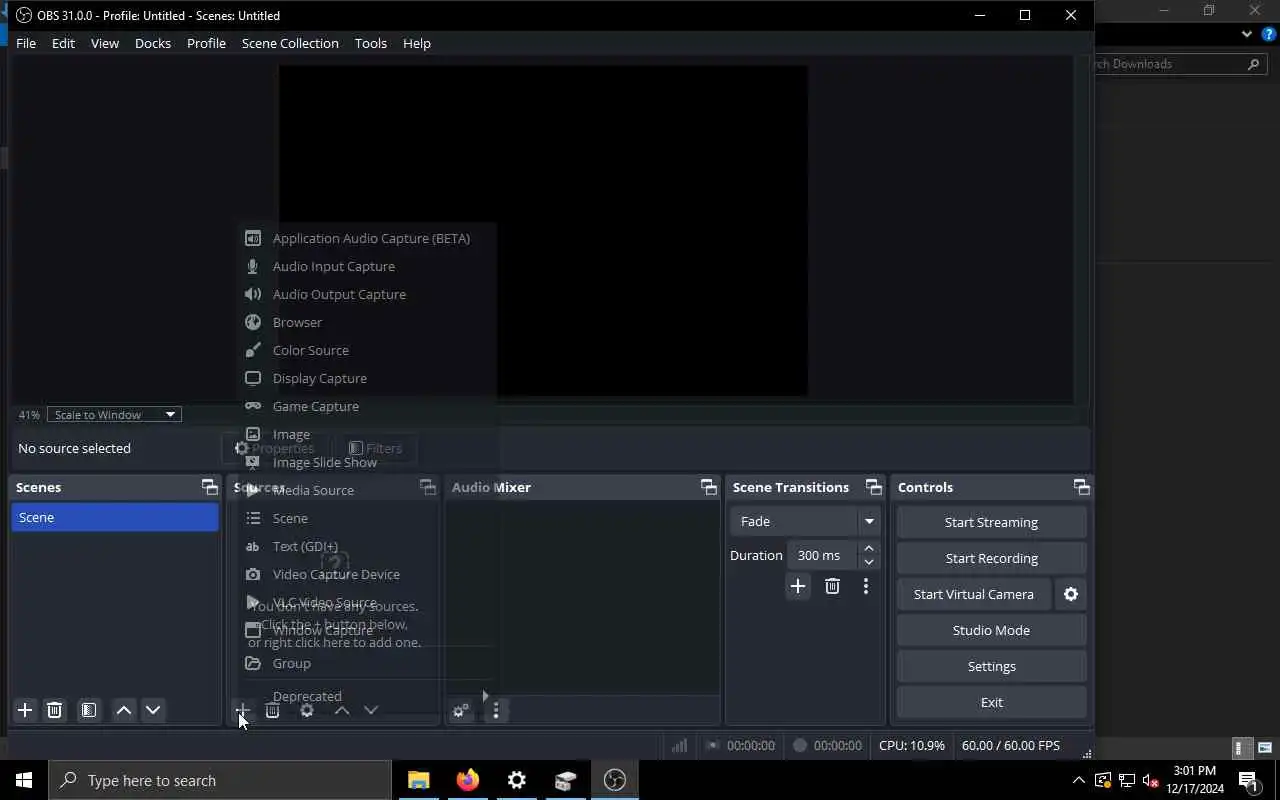Undock the Scenes panel
The width and height of the screenshot is (1280, 800).
209,487
